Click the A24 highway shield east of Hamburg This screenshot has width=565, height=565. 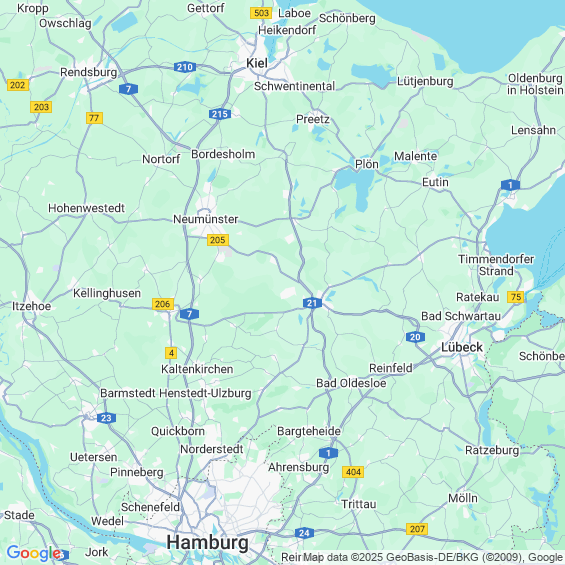pyautogui.click(x=304, y=533)
